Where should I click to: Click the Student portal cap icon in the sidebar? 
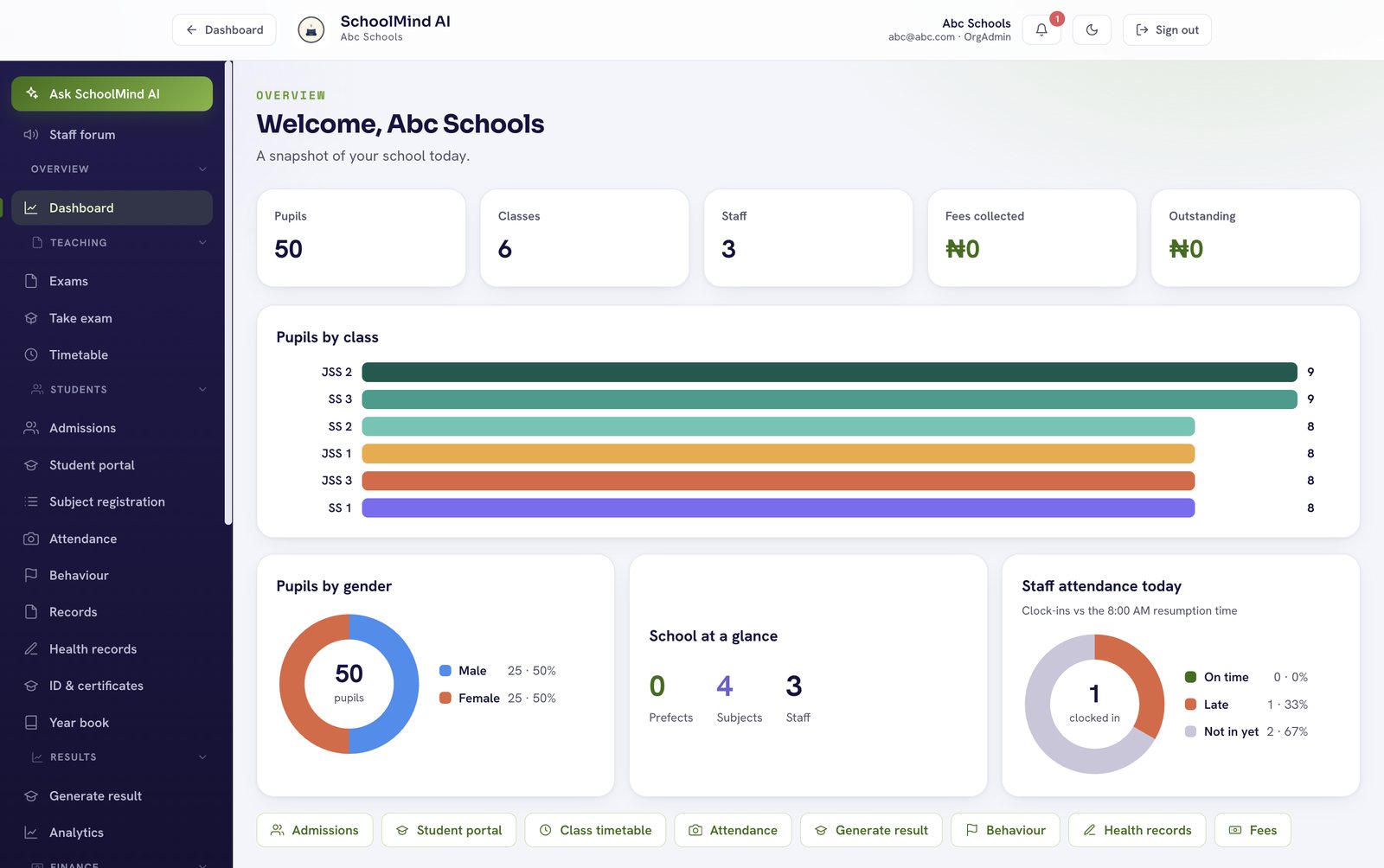31,465
